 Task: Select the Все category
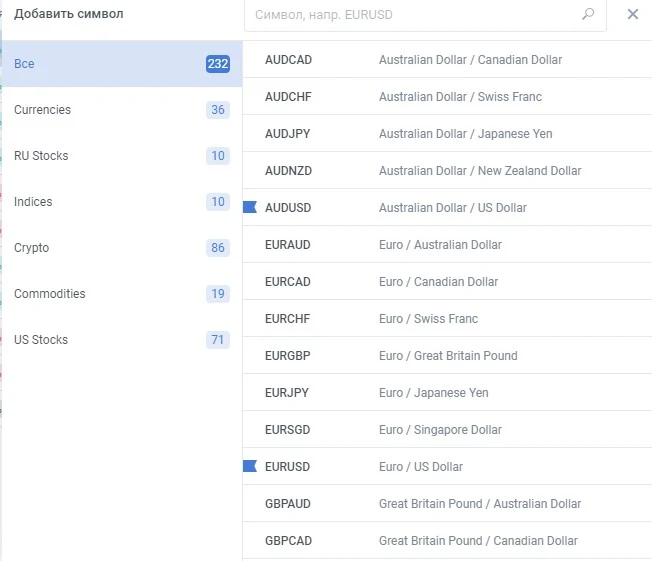(122, 64)
